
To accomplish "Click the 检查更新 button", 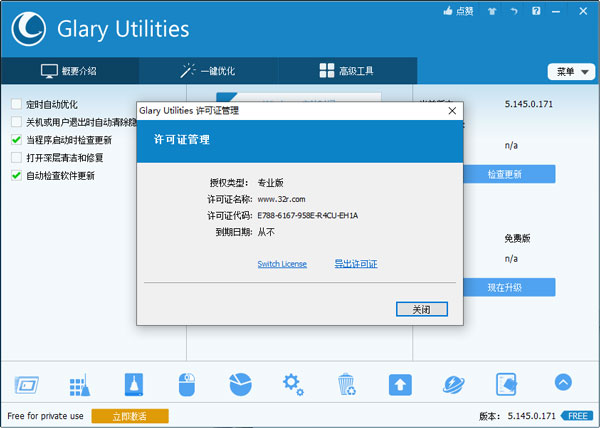I will coord(509,174).
